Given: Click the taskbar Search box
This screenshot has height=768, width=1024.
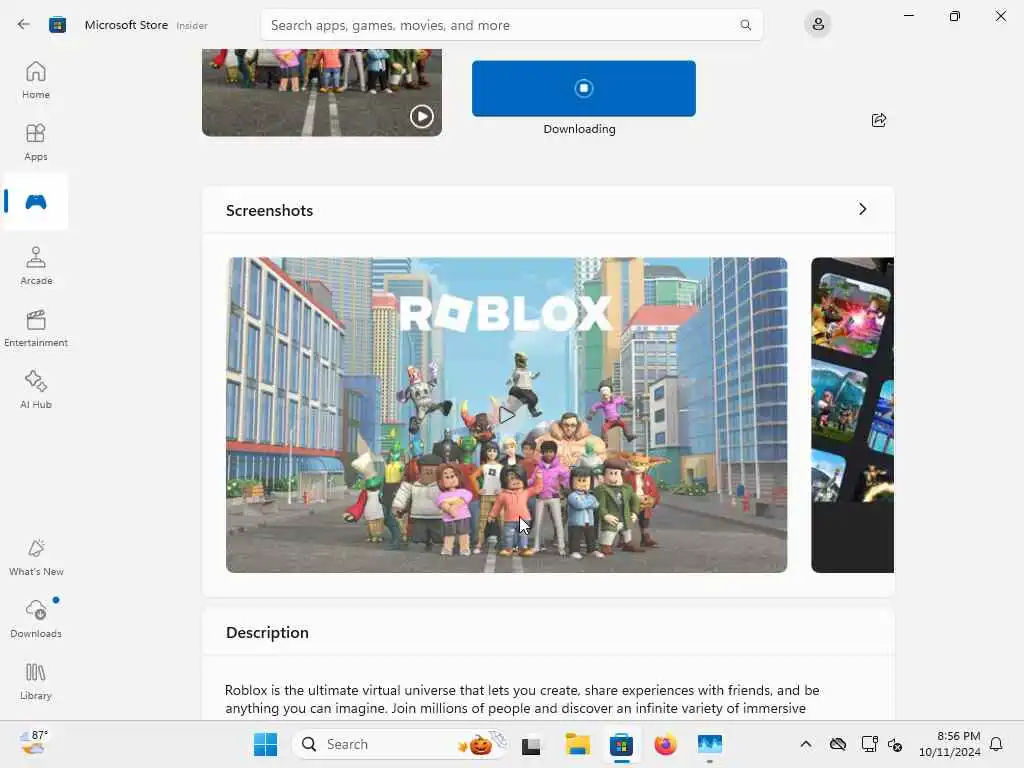Looking at the screenshot, I should [x=401, y=744].
